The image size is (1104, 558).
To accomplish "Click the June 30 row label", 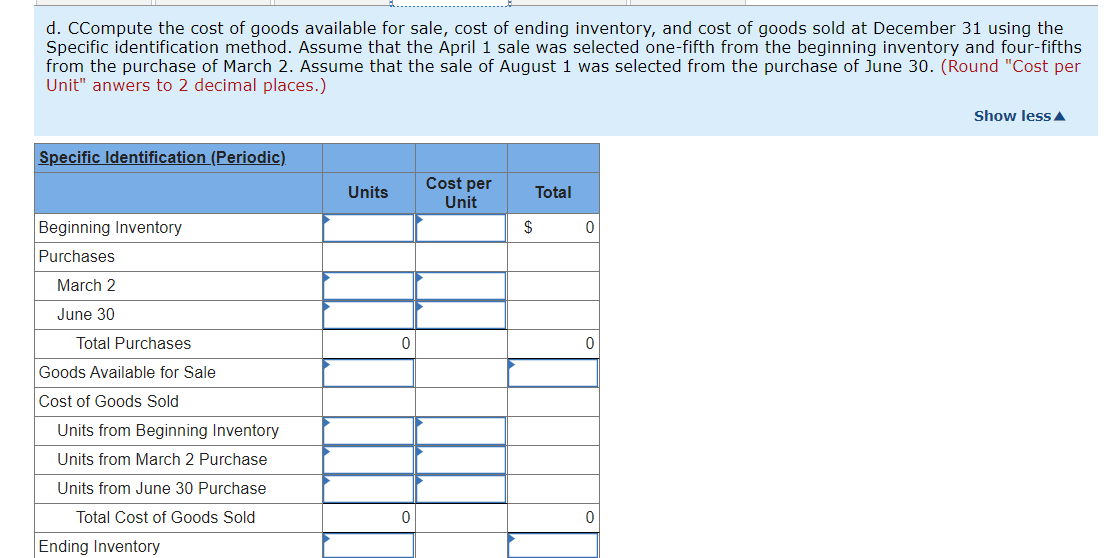I will pos(86,315).
